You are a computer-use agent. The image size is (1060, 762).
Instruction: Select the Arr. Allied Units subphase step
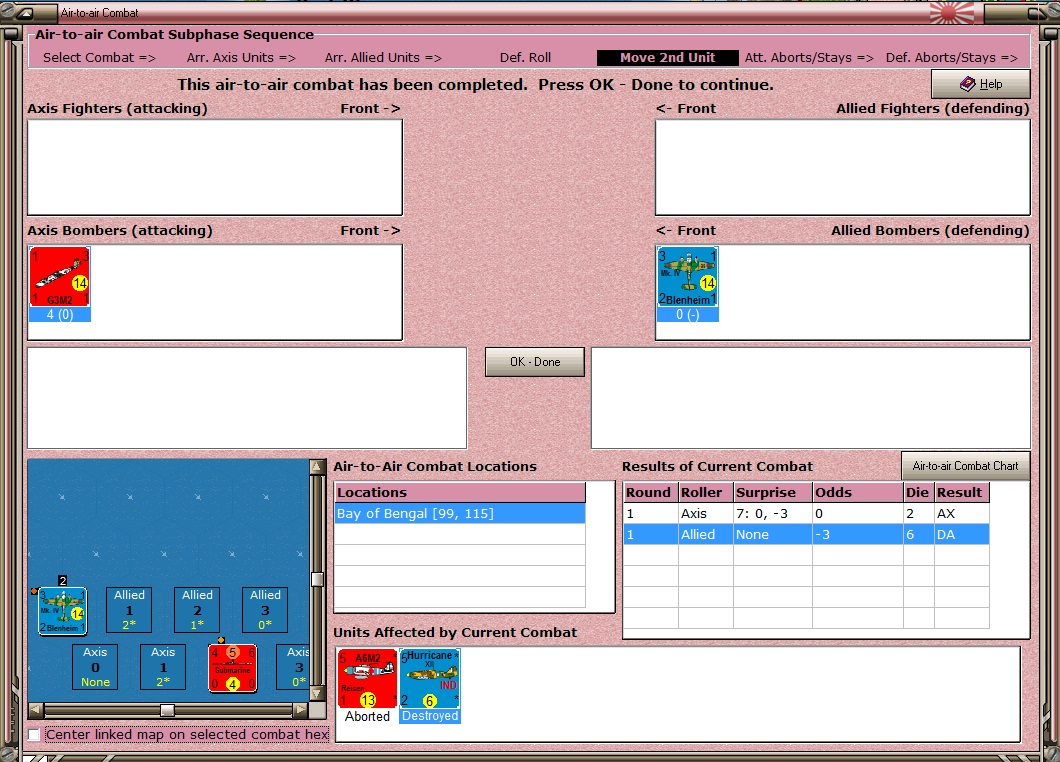pos(383,57)
